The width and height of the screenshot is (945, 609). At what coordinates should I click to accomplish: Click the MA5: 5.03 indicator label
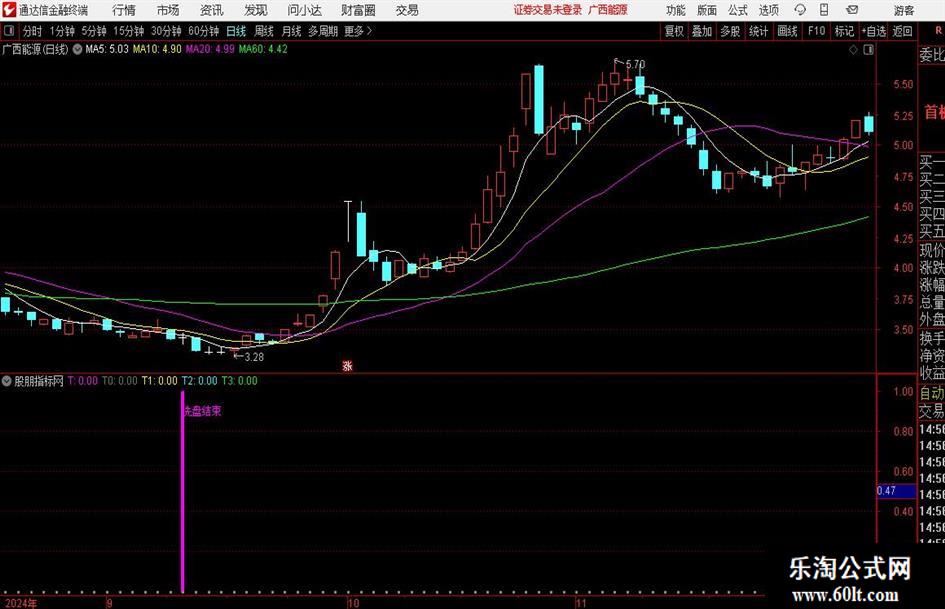(107, 49)
